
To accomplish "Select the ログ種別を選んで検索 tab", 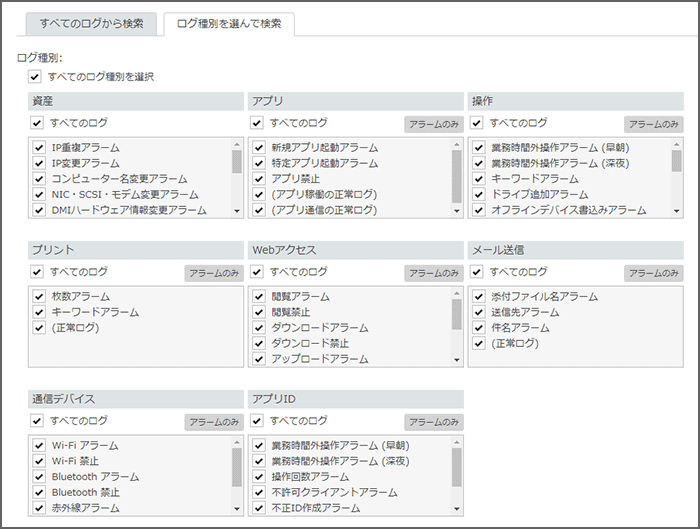I will [229, 23].
